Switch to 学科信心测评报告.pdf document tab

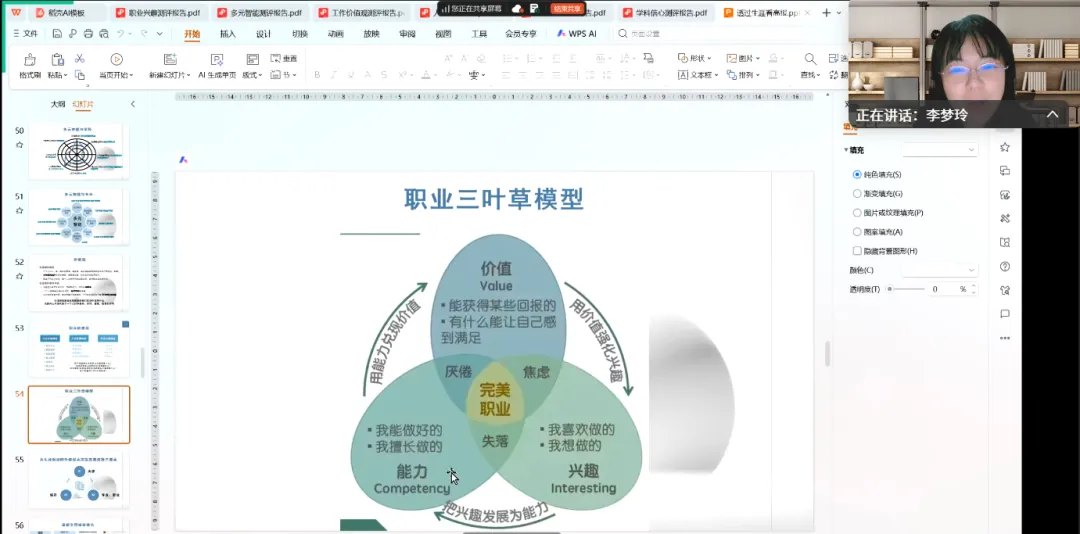665,12
